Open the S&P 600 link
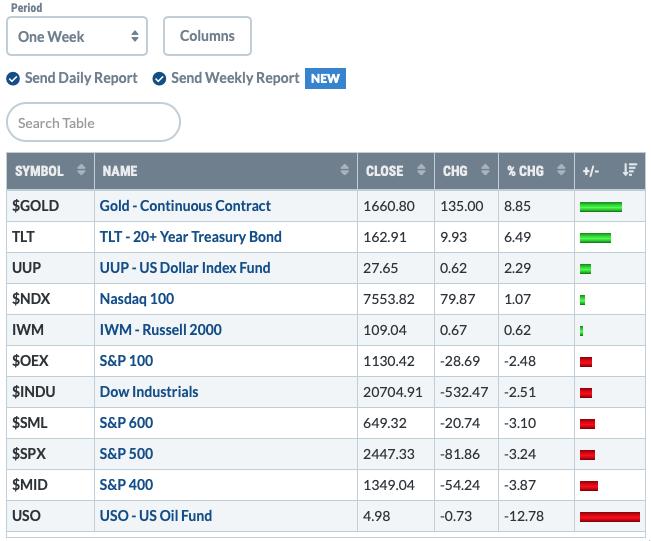Viewport: 651px width, 541px height. coord(126,423)
